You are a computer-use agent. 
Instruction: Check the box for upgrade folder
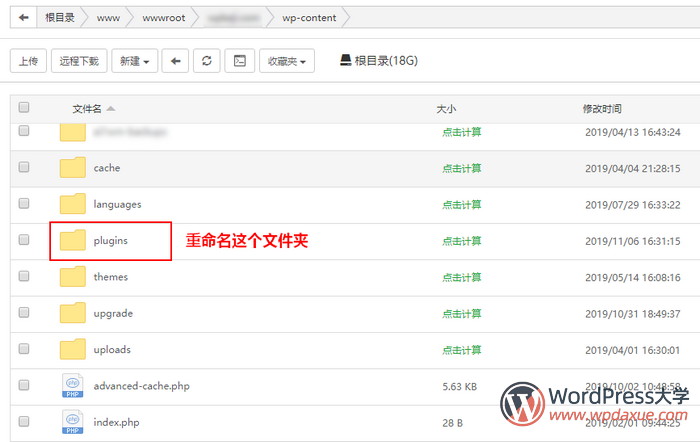pos(24,312)
